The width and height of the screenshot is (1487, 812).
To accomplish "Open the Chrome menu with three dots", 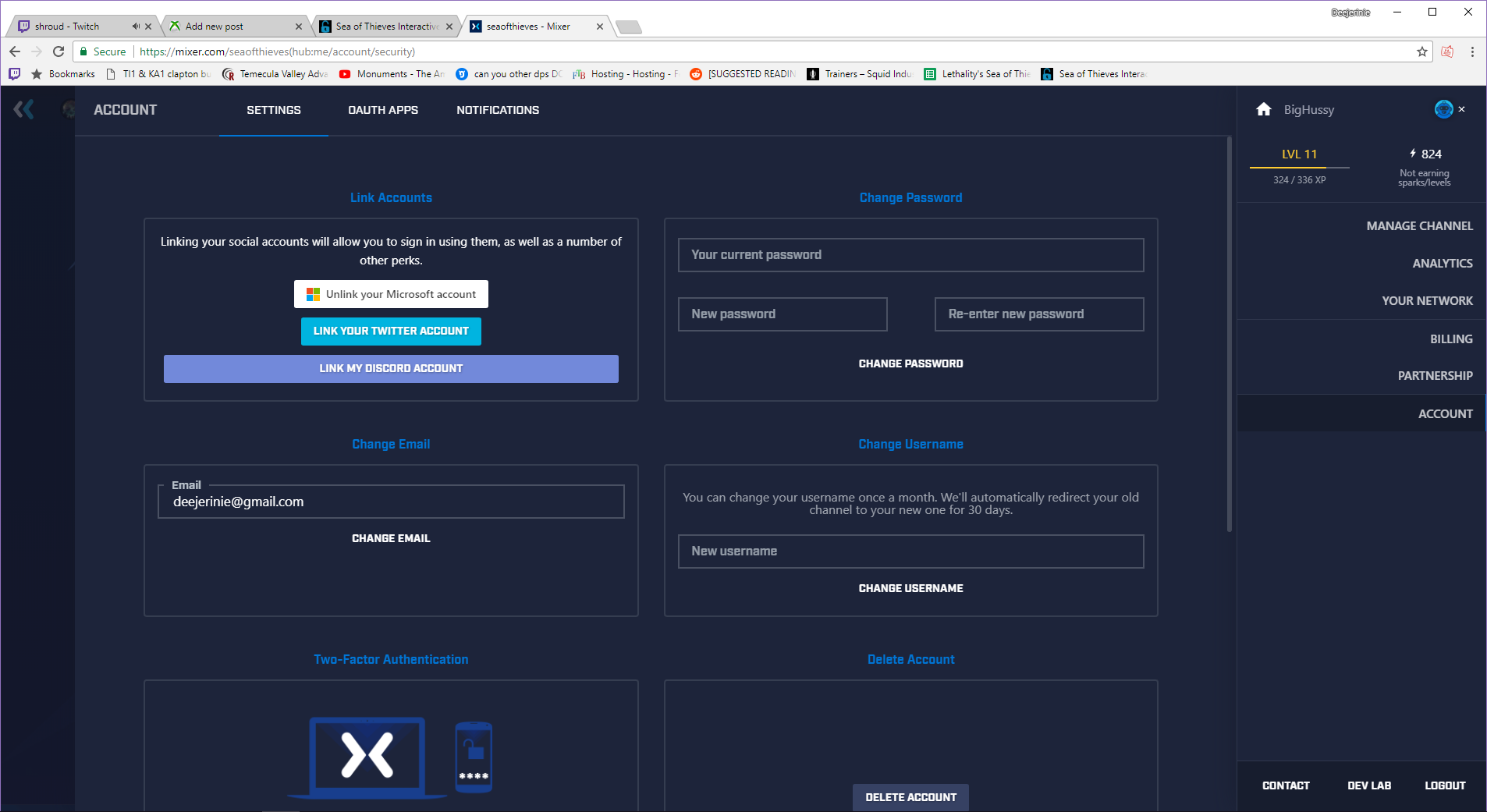I will click(1471, 51).
